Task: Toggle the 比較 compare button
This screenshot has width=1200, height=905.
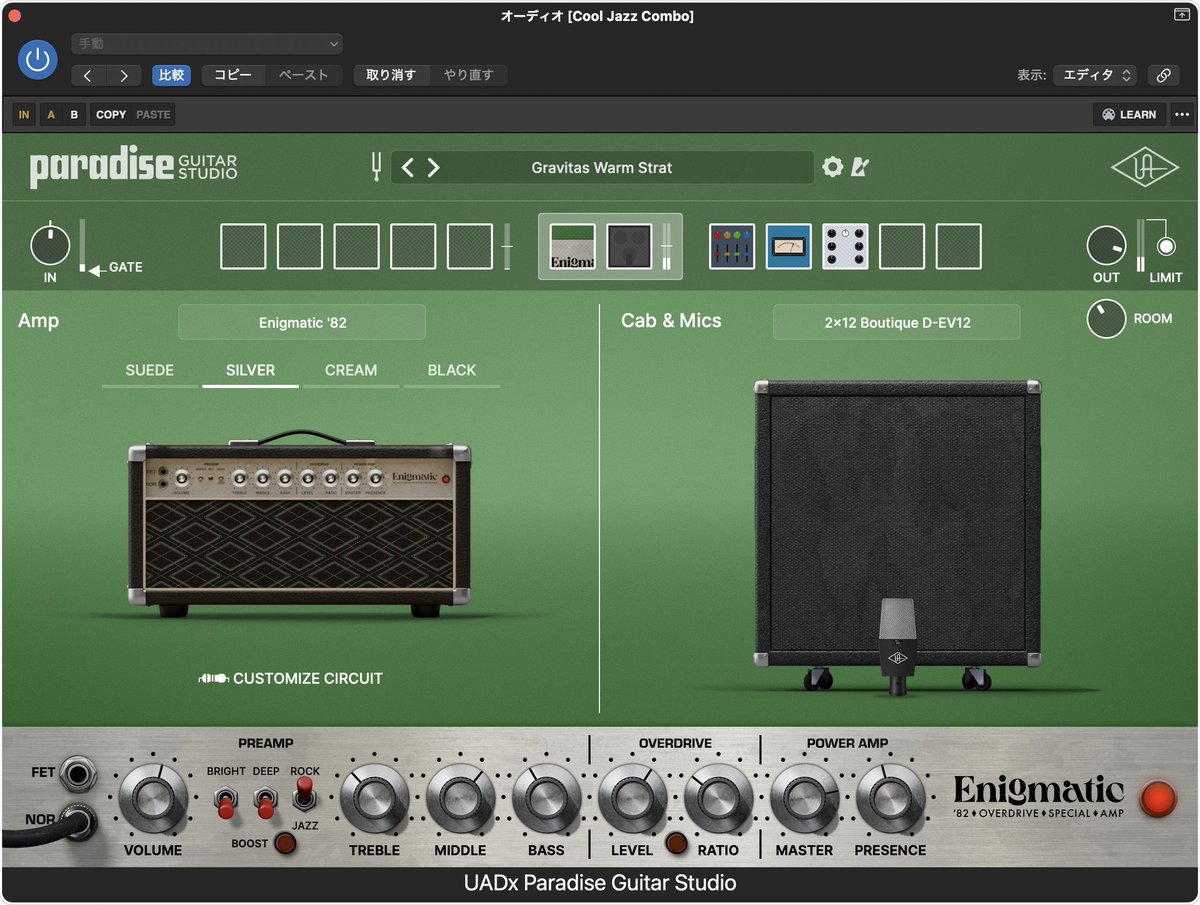Action: point(171,75)
